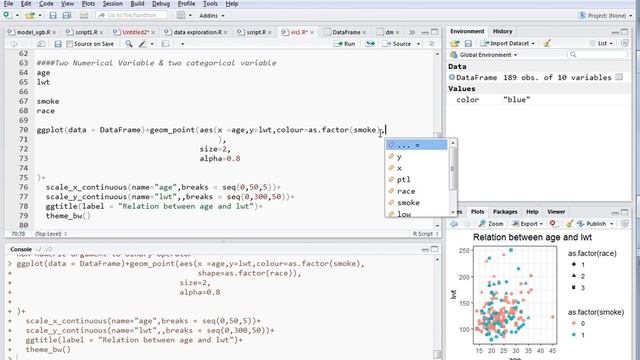
Task: Click the Zoom plot button
Action: [491, 224]
